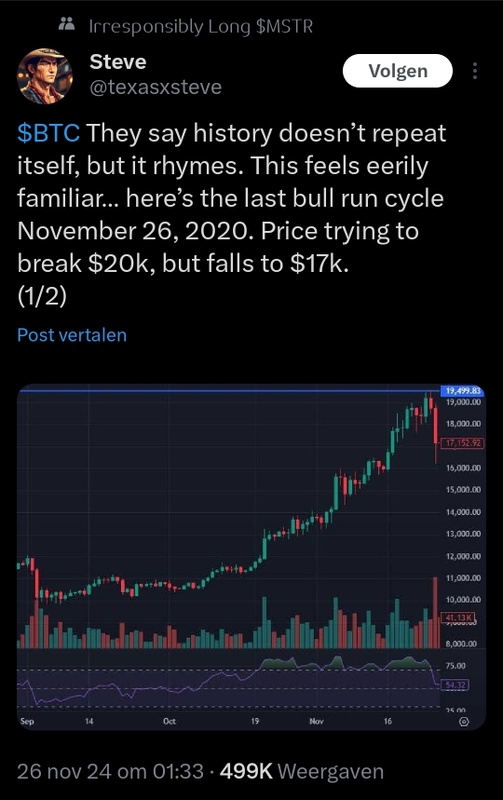This screenshot has width=503, height=800.
Task: Click the red 17,152.92 price label
Action: click(x=462, y=443)
